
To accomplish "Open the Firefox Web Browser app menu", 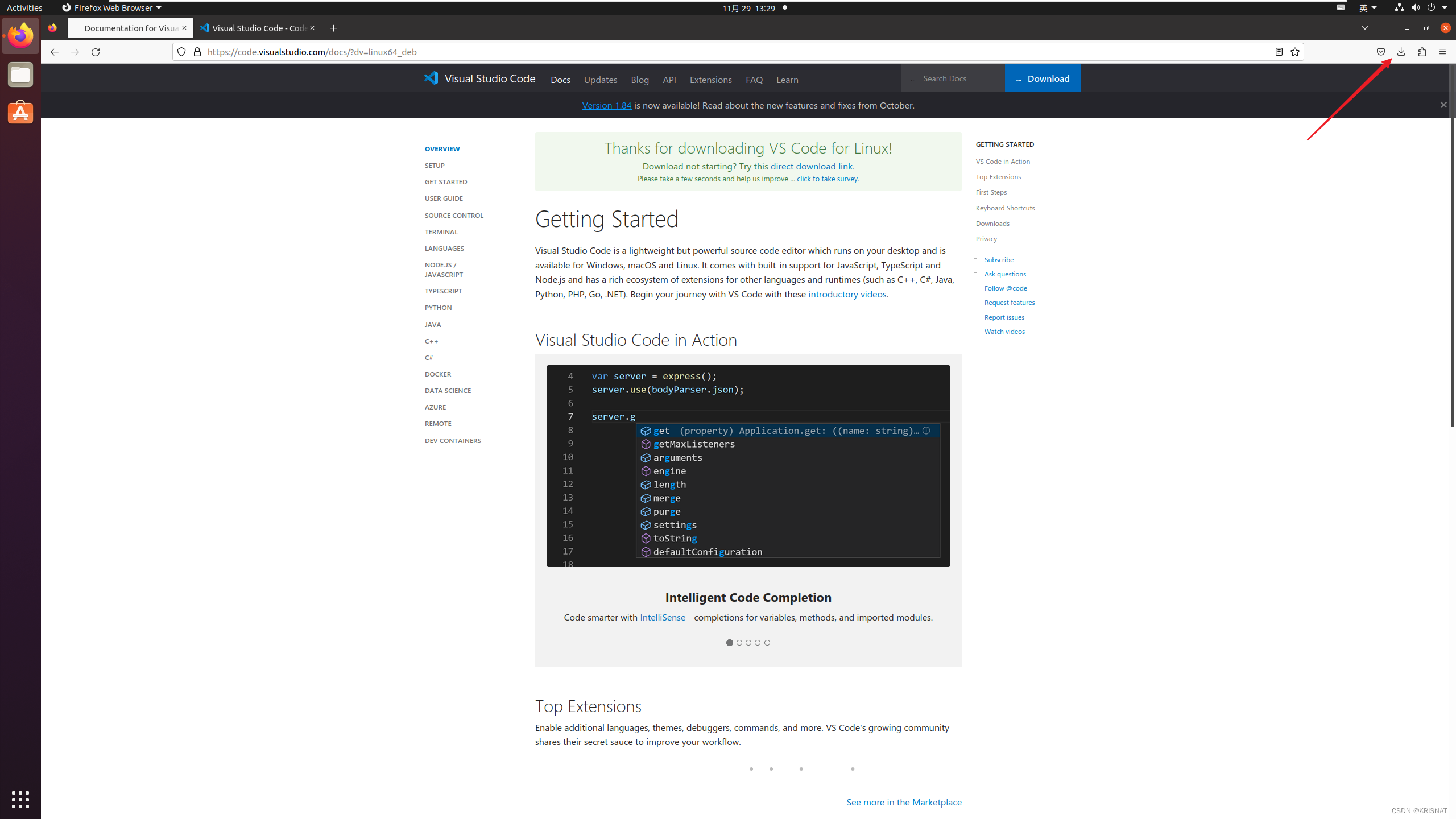I will point(111,8).
